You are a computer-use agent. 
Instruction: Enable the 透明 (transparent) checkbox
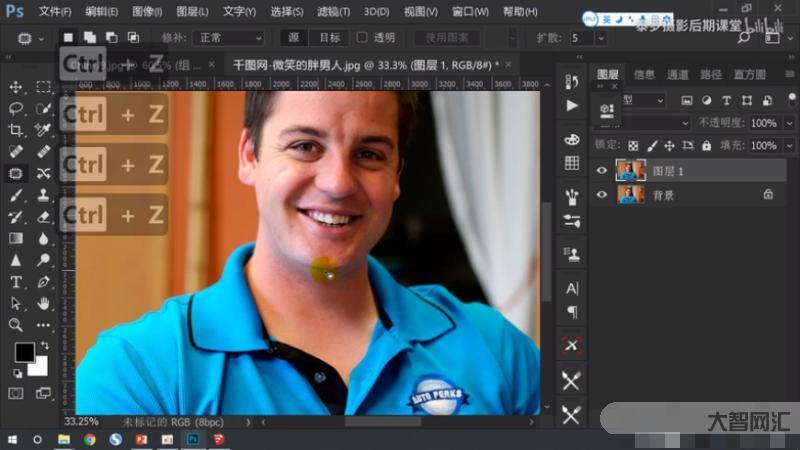click(362, 37)
